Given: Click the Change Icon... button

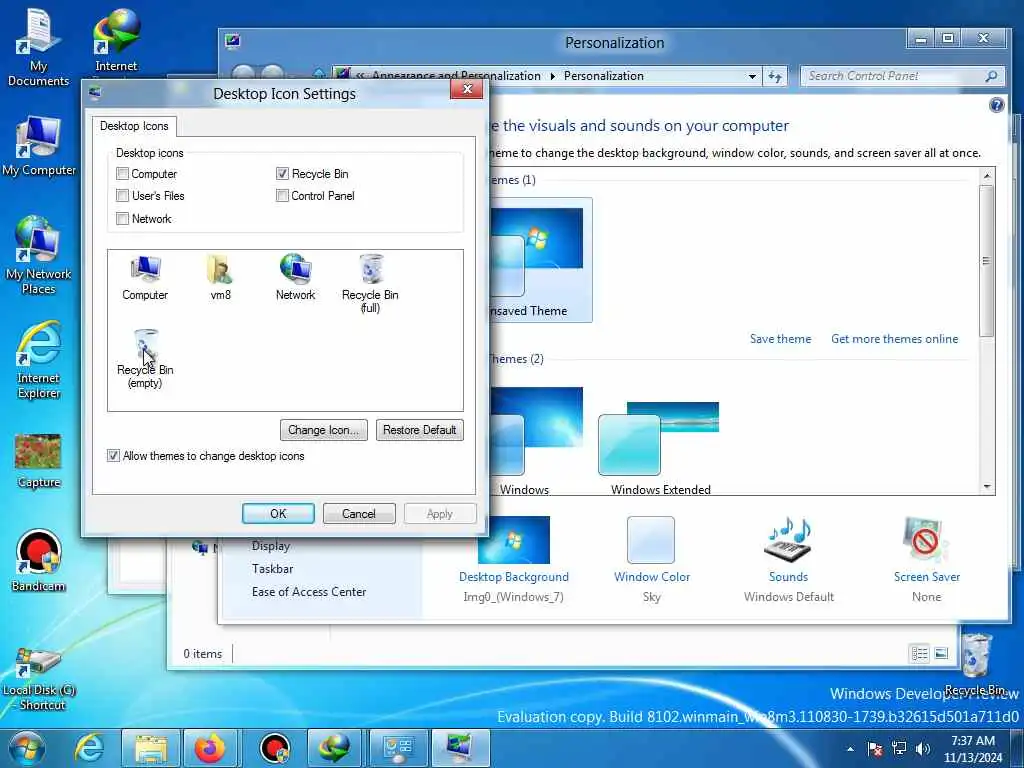Looking at the screenshot, I should click(x=323, y=430).
